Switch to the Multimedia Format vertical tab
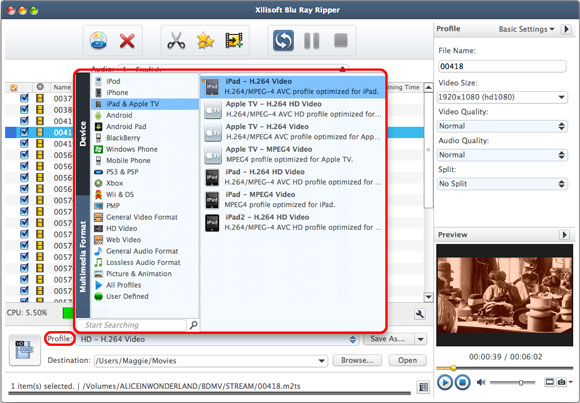 (x=83, y=256)
